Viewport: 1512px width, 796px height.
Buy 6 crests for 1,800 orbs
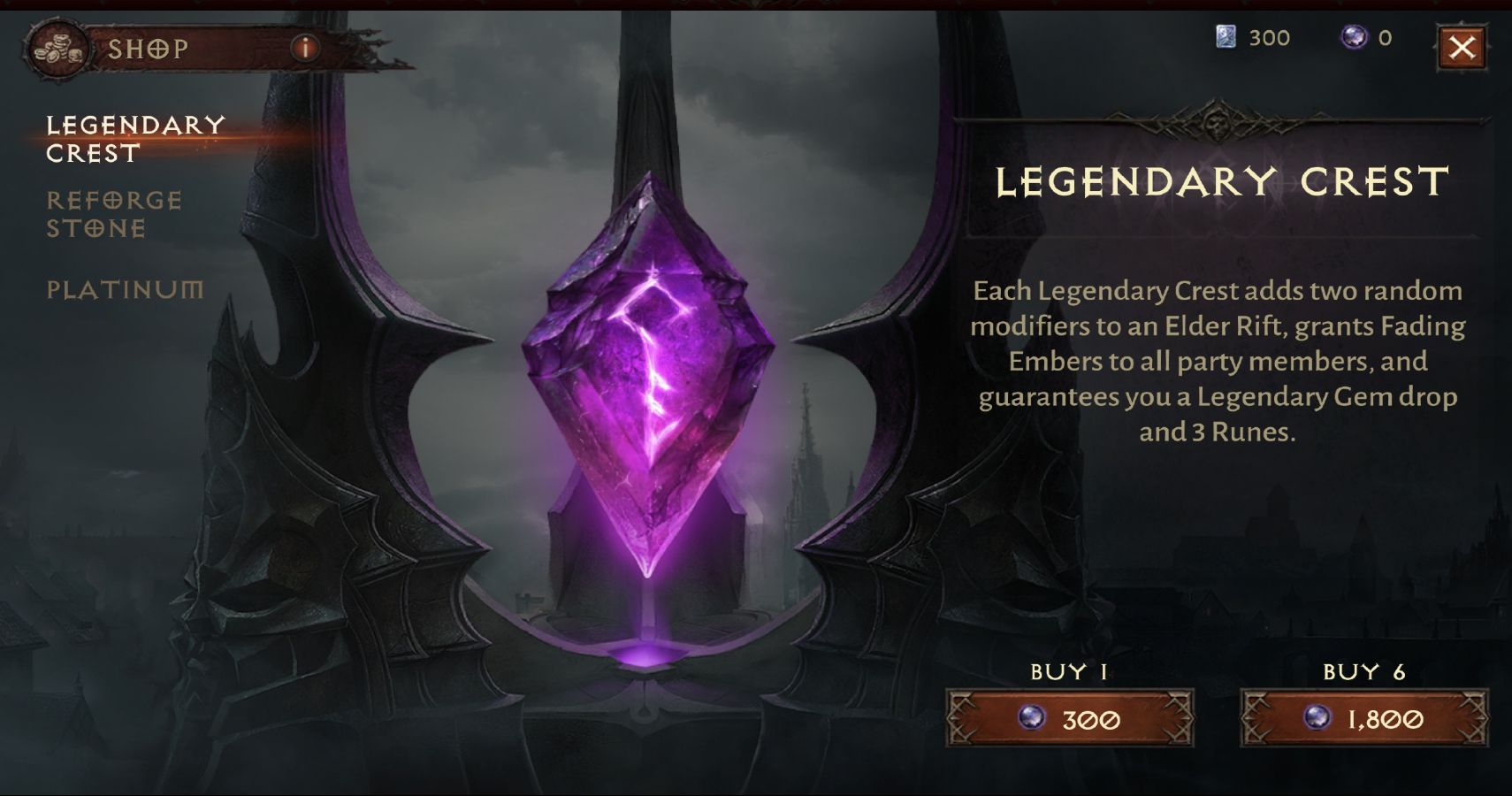pyautogui.click(x=1364, y=718)
